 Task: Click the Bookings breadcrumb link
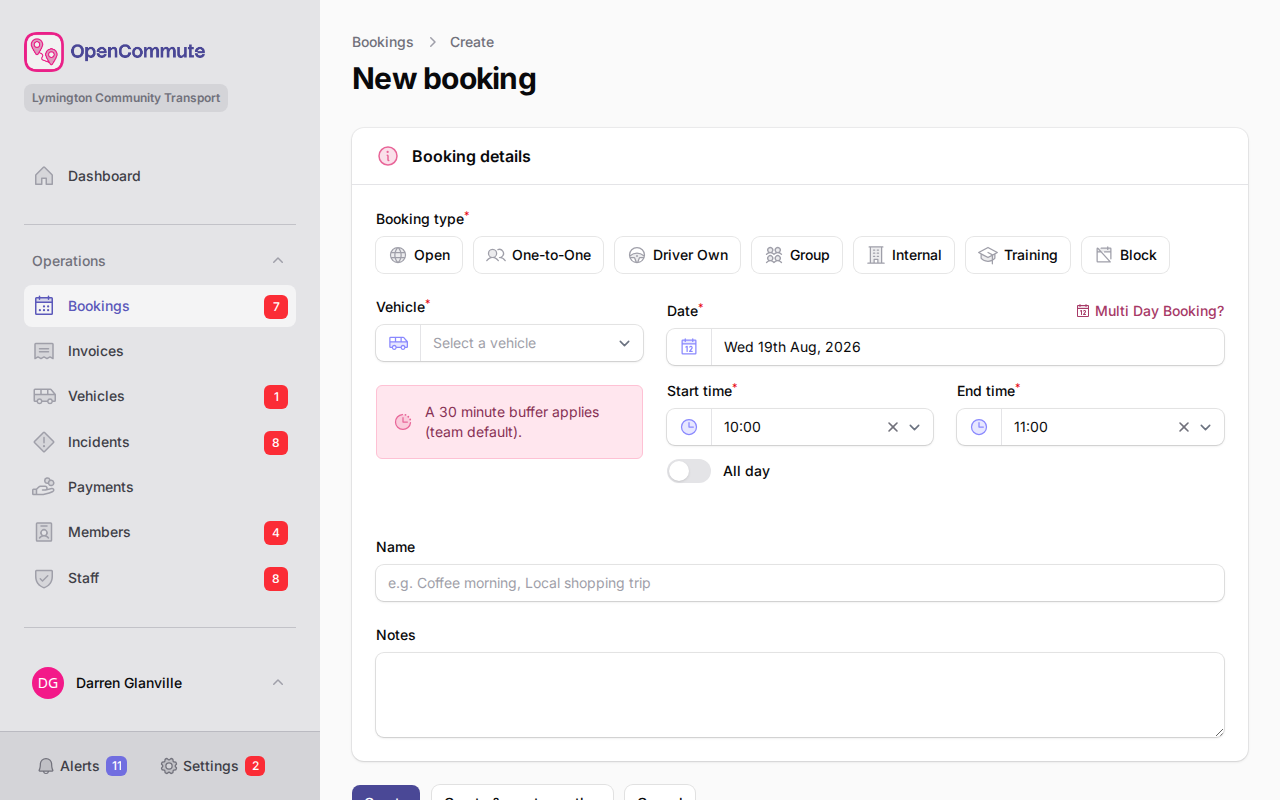tap(383, 42)
